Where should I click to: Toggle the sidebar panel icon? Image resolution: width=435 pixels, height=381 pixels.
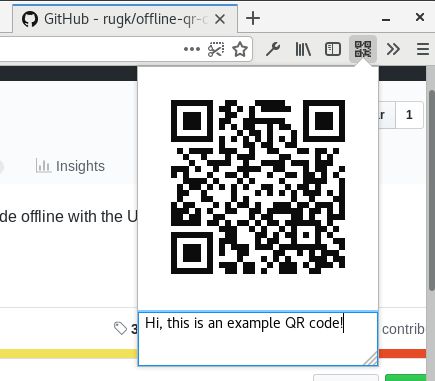(333, 49)
